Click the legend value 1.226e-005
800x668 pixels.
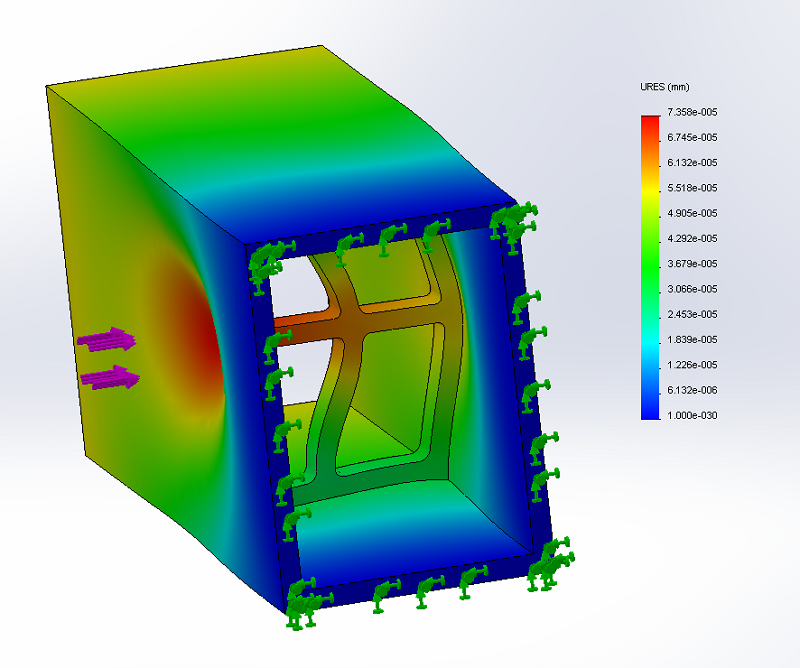point(692,365)
